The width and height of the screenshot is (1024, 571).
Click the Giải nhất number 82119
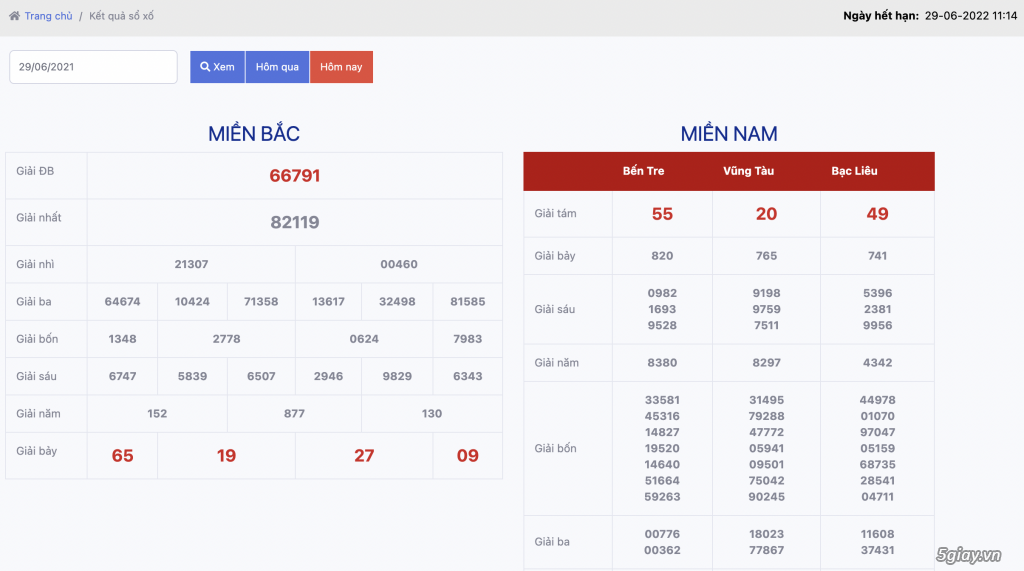pyautogui.click(x=295, y=222)
